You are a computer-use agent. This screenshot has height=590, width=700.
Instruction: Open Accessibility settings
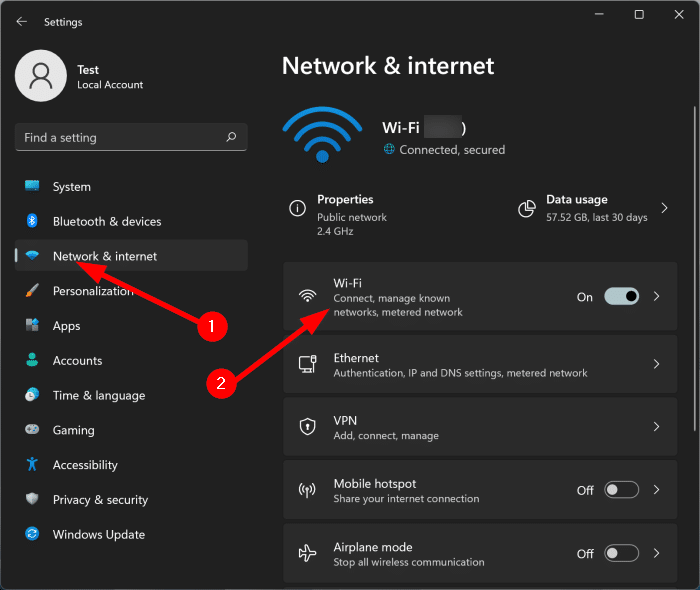131,465
